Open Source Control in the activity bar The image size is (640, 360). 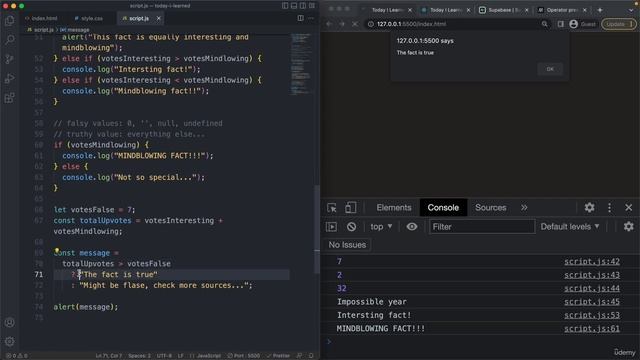click(10, 59)
